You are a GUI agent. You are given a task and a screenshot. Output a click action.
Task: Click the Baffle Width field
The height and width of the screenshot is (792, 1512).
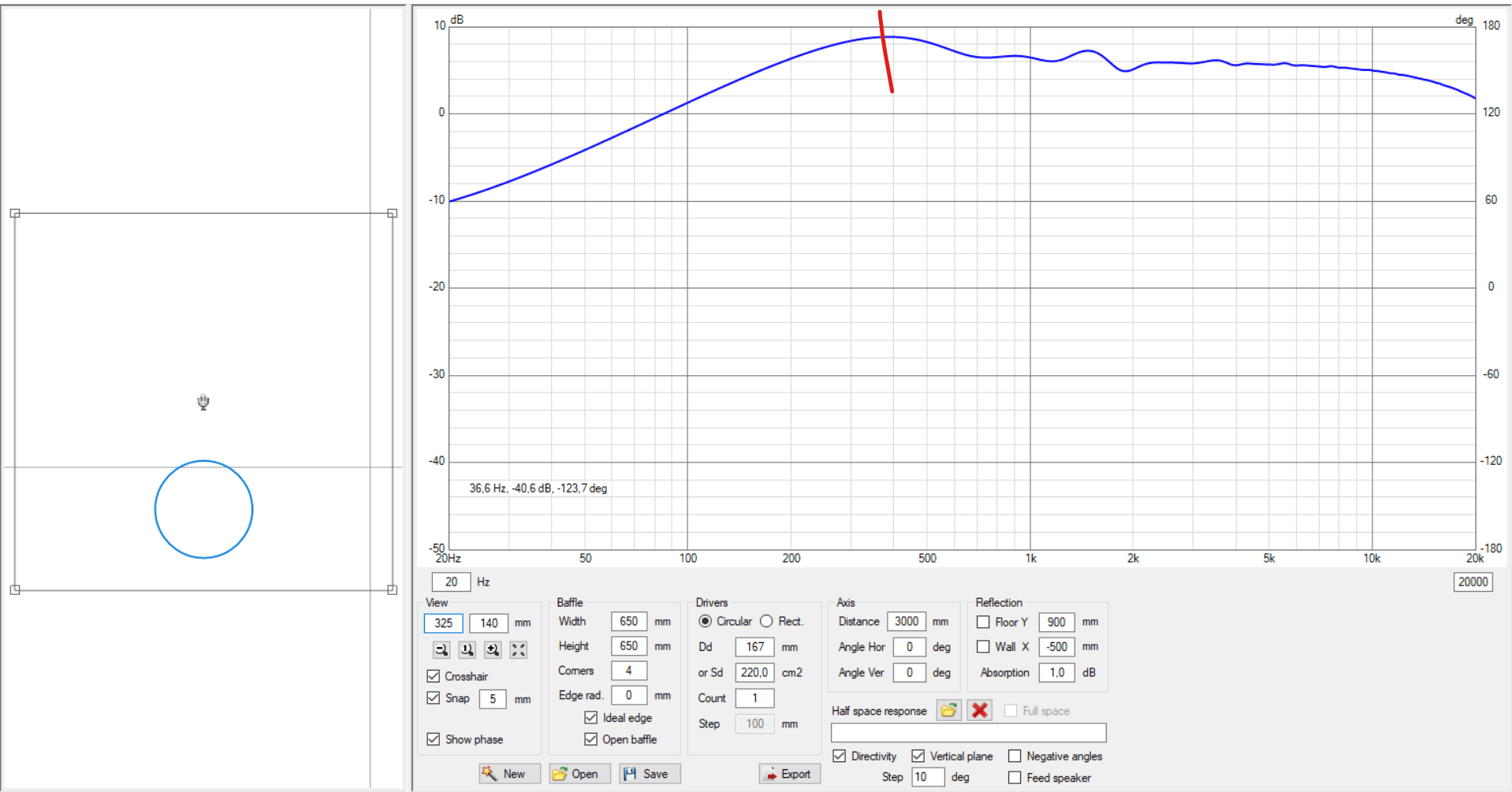(x=629, y=622)
